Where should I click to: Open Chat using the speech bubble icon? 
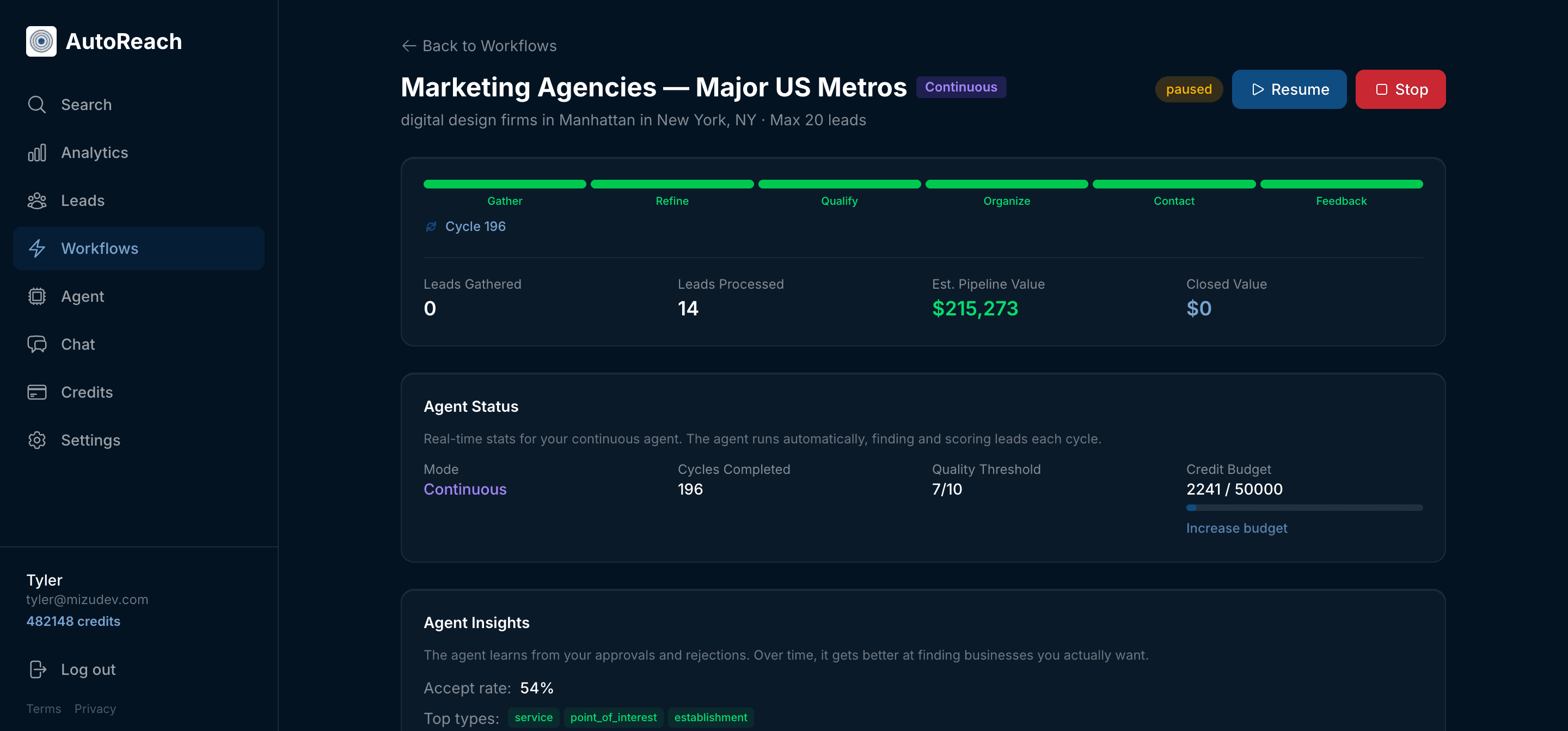click(37, 344)
